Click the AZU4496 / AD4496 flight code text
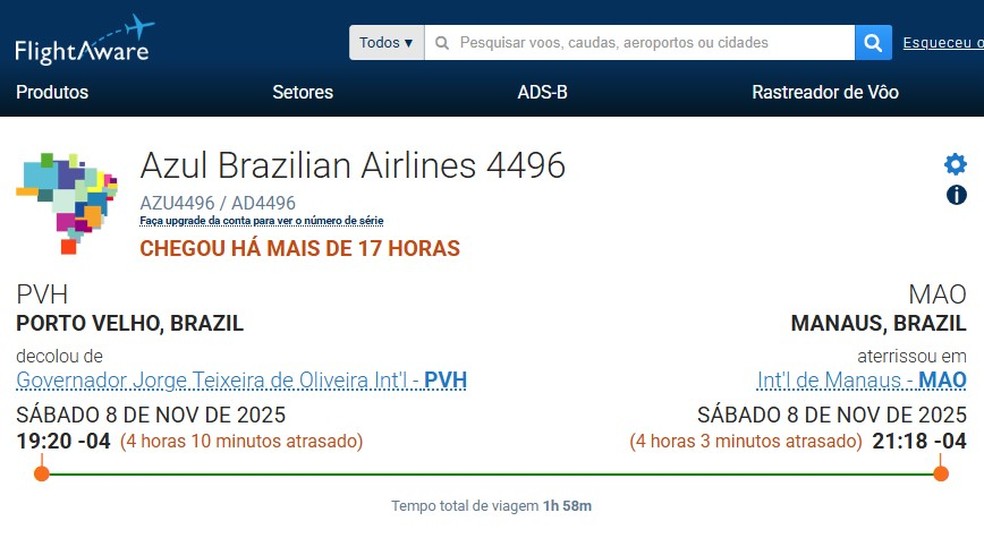 pos(218,203)
